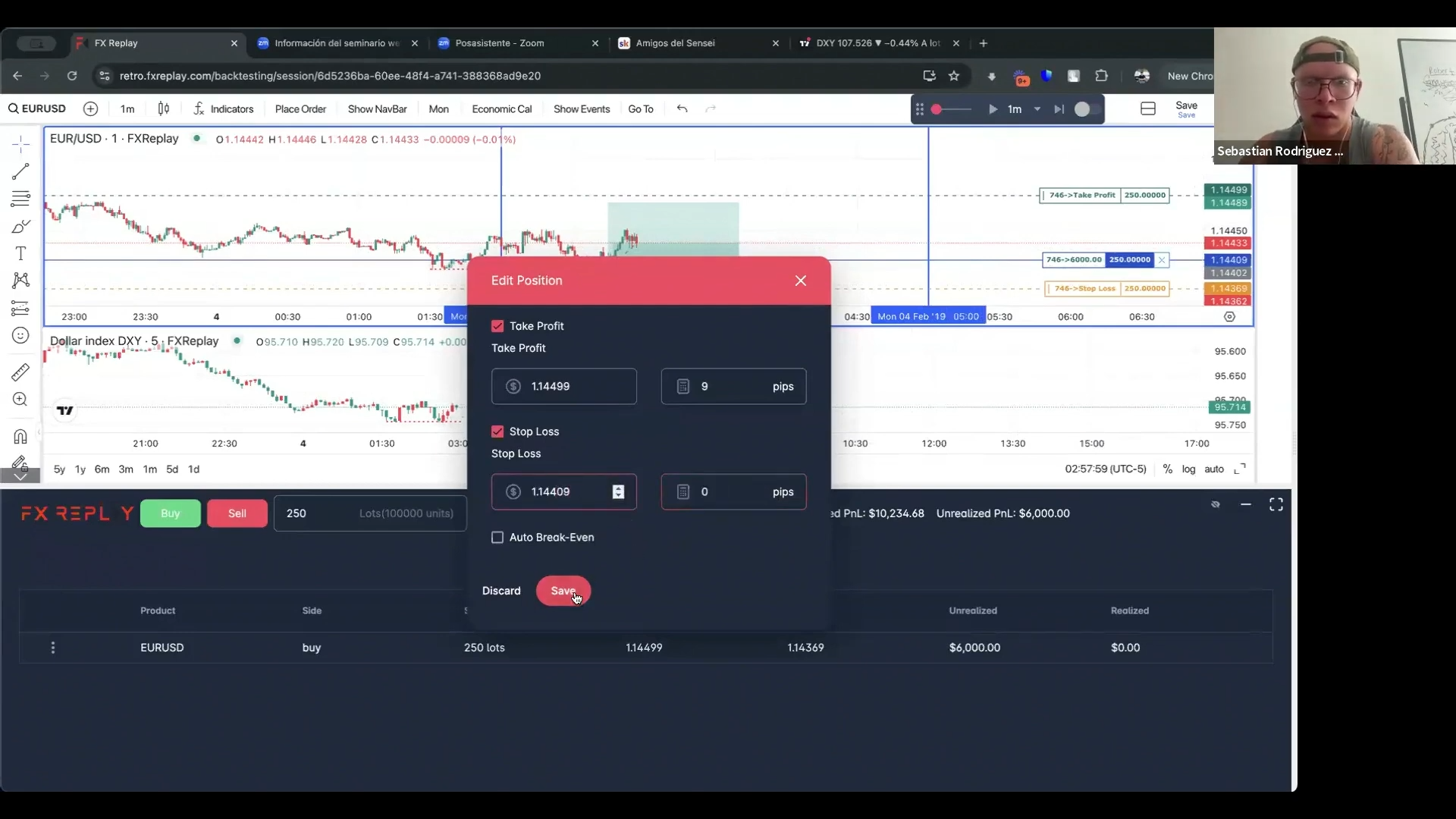Collapse the positions panel with minus icon
The image size is (1456, 819).
[x=1246, y=505]
